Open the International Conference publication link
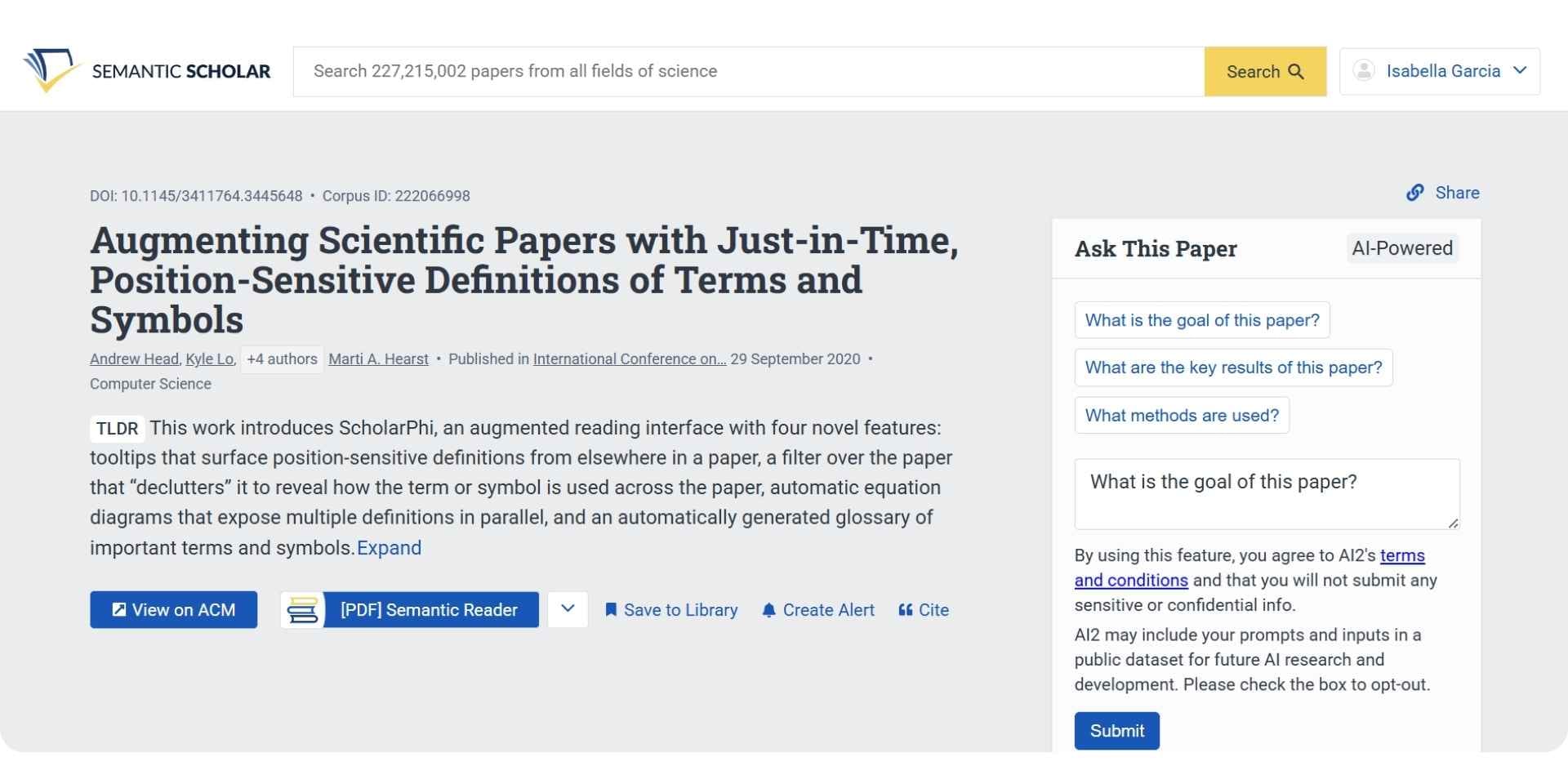Viewport: 1568px width, 784px height. 629,359
